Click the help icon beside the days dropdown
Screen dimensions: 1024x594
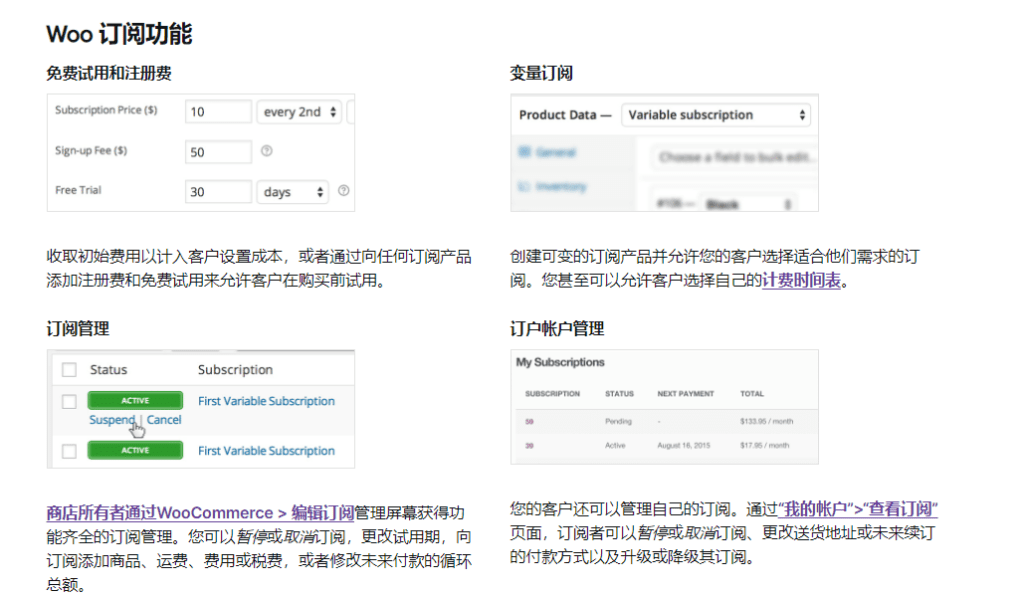pyautogui.click(x=344, y=191)
